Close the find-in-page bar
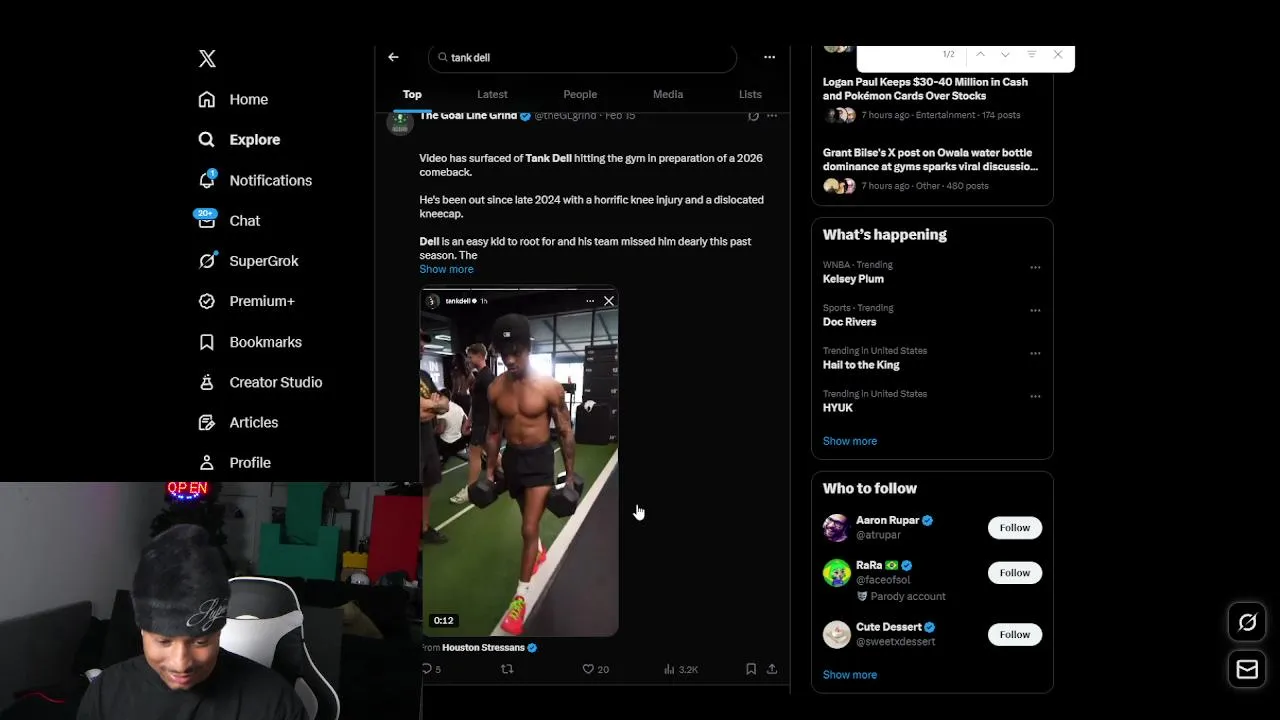 [1057, 54]
